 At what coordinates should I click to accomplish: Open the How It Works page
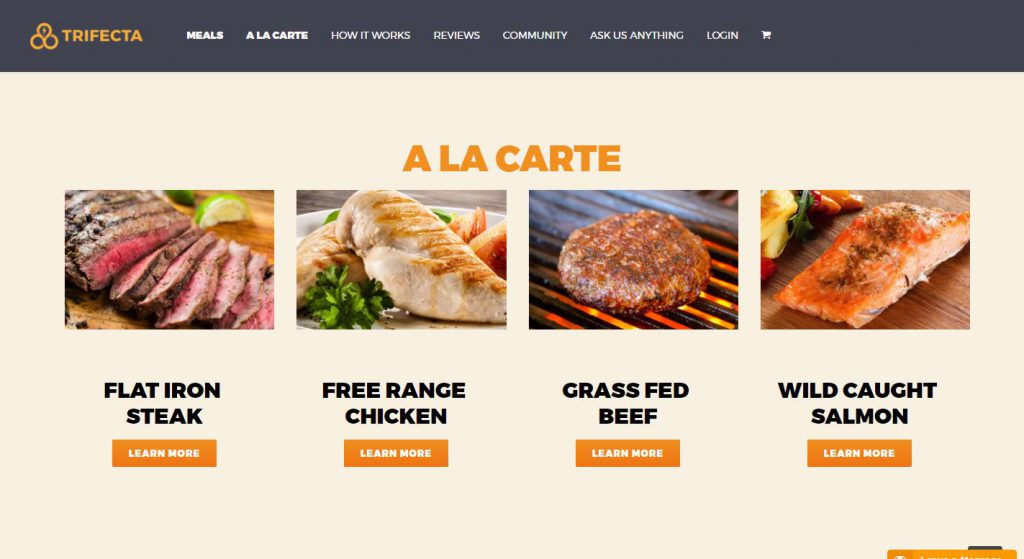370,35
